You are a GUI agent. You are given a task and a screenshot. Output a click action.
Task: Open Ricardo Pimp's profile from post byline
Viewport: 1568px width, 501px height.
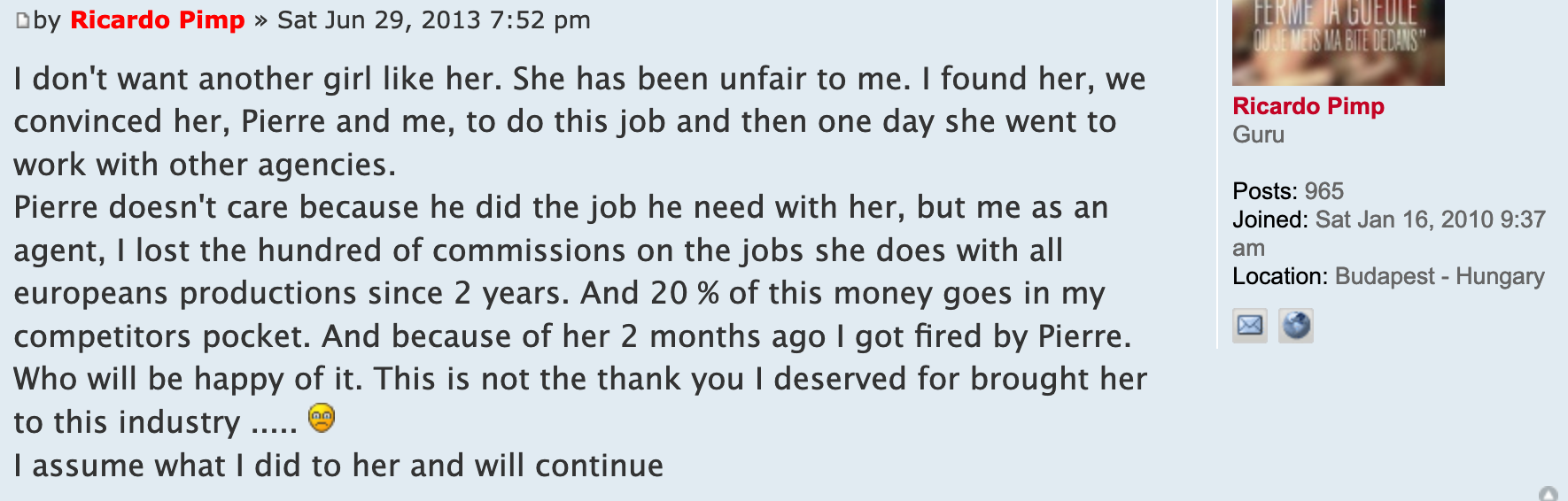pyautogui.click(x=157, y=20)
